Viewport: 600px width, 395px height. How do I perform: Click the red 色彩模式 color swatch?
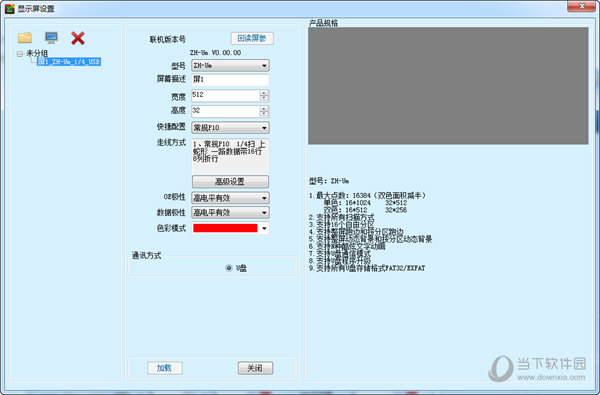(225, 228)
